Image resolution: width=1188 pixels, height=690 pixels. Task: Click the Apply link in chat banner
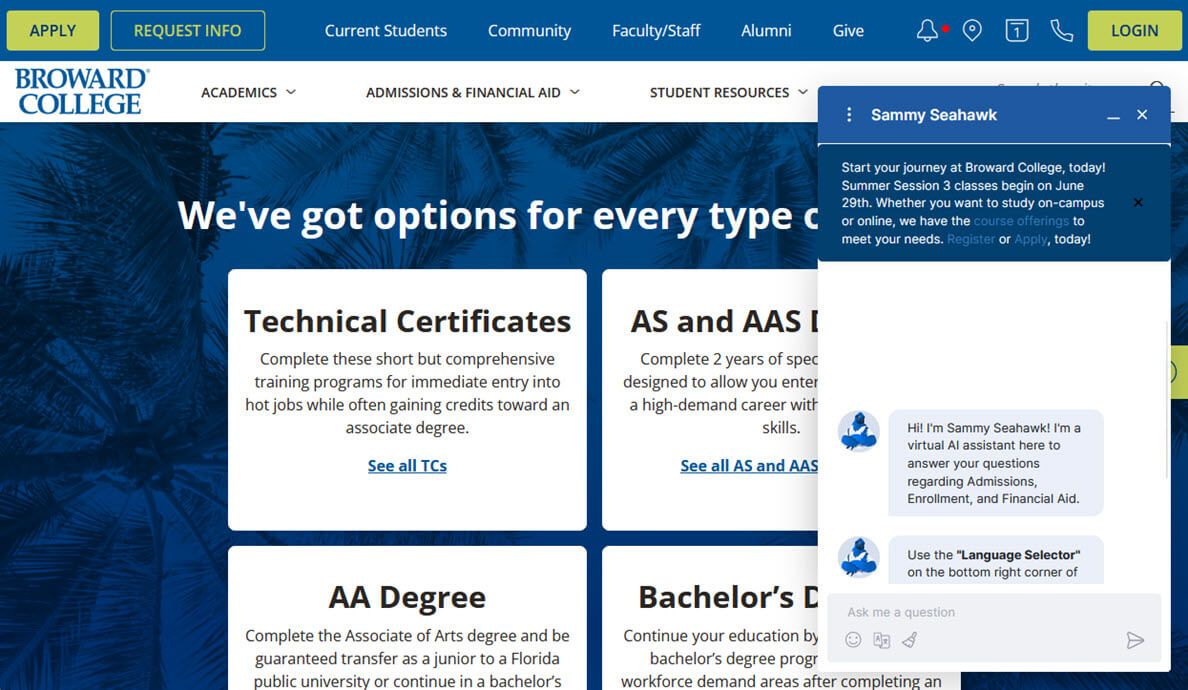coord(1030,239)
